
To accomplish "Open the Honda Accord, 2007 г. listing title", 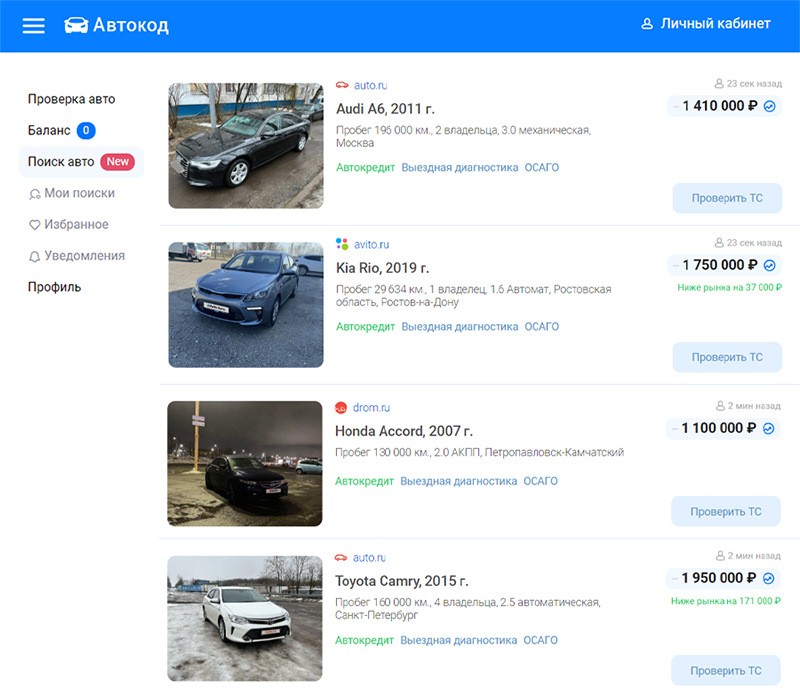I will point(404,431).
